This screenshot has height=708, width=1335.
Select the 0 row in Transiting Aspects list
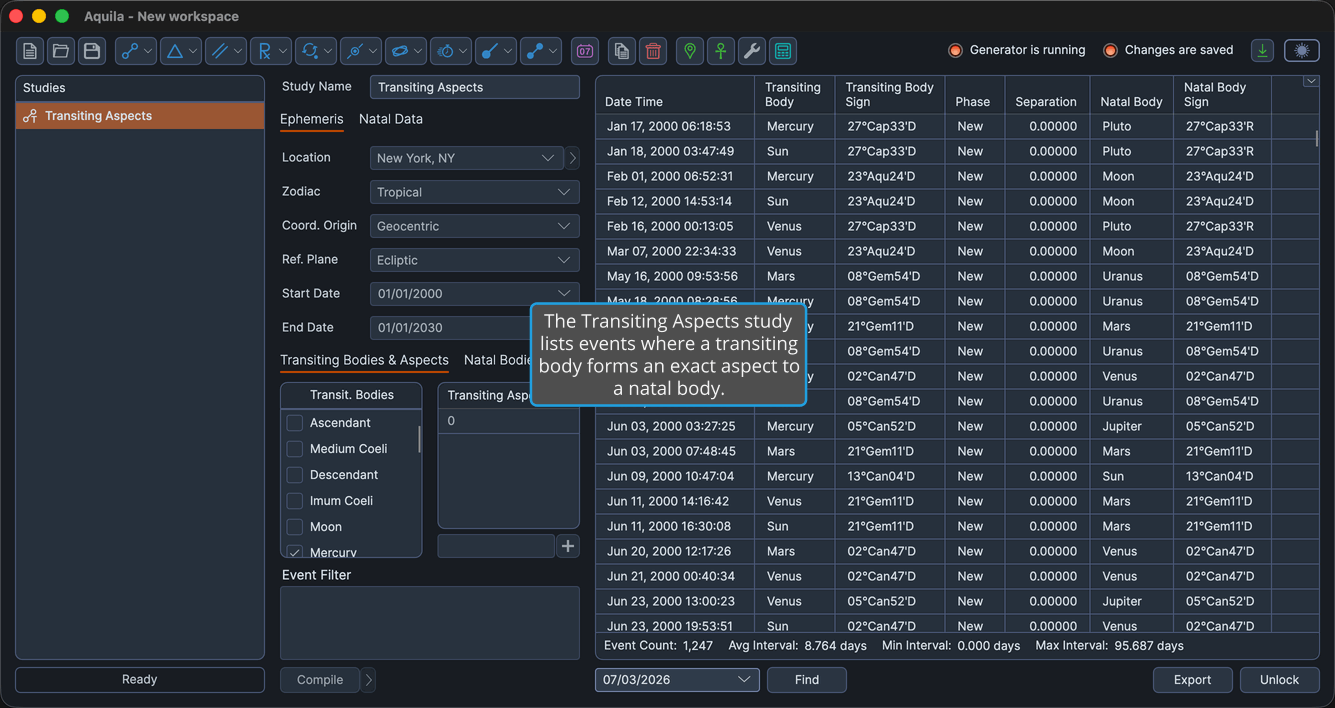click(508, 421)
